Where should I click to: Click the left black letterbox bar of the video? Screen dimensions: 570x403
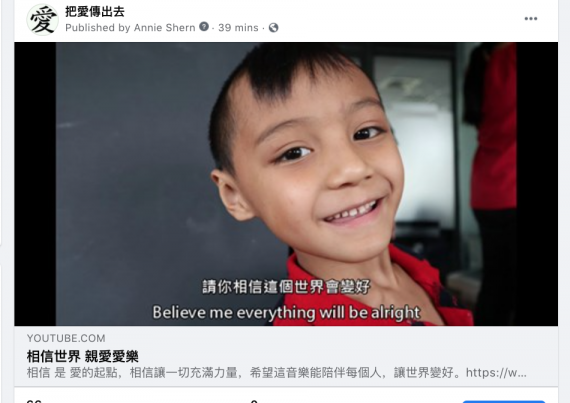click(x=35, y=184)
